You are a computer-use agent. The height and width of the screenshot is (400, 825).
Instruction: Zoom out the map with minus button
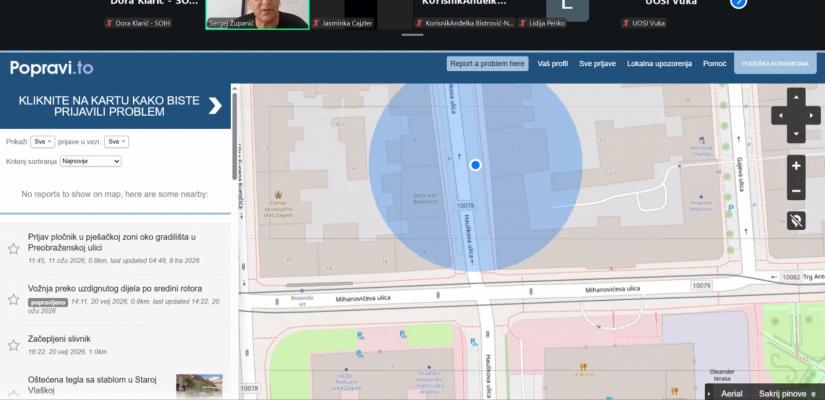[796, 191]
